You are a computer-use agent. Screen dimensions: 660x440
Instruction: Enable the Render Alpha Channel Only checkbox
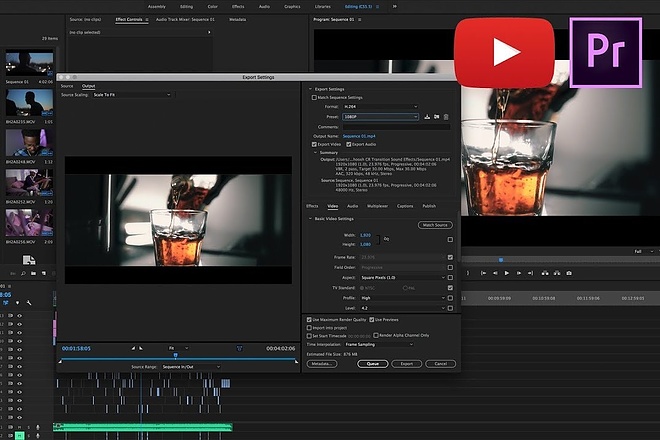click(376, 335)
